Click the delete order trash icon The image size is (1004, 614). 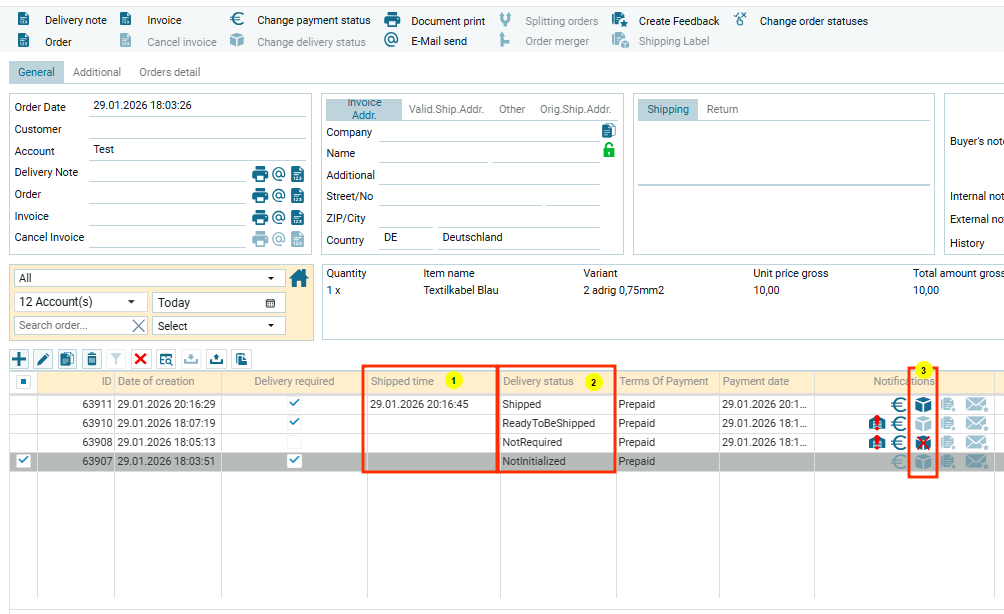[x=91, y=359]
